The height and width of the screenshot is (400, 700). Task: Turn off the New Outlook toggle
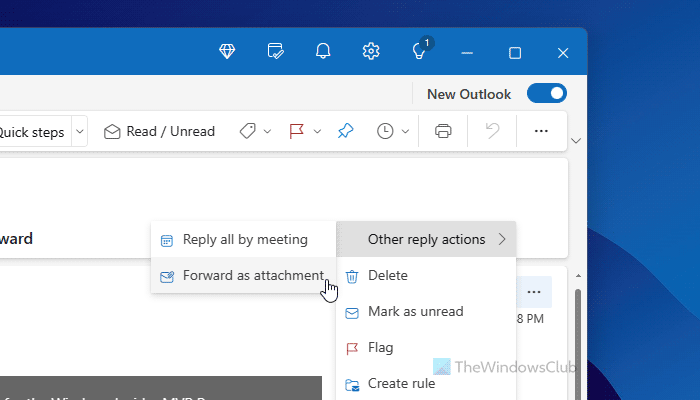[546, 94]
